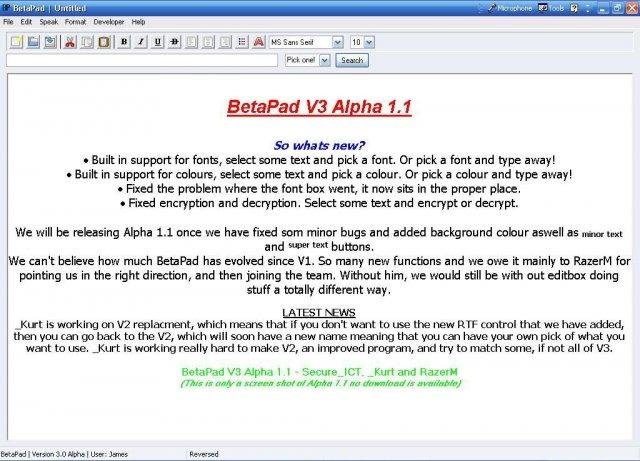
Task: Click the Microphone item in the title bar
Action: 510,8
